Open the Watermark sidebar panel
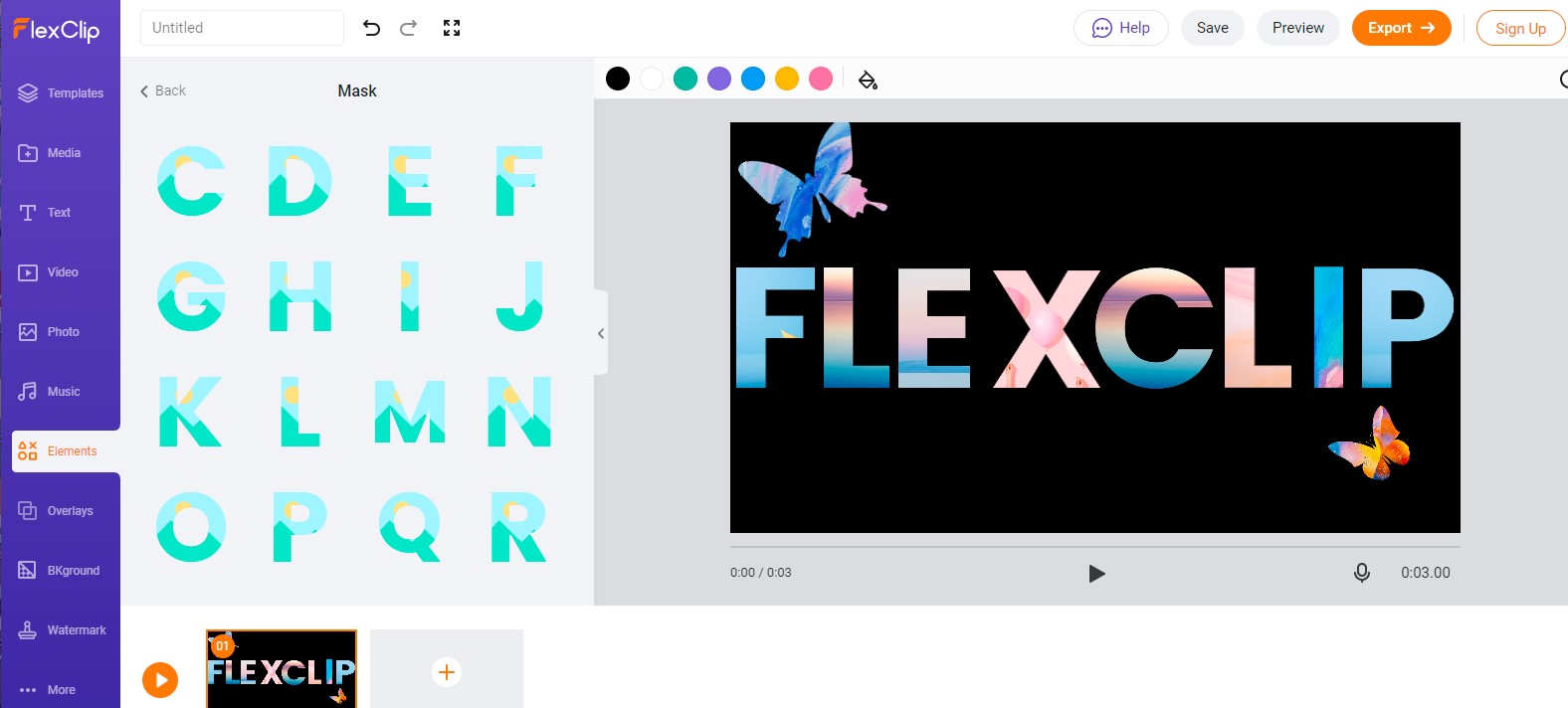Viewport: 1568px width, 708px height. point(62,629)
